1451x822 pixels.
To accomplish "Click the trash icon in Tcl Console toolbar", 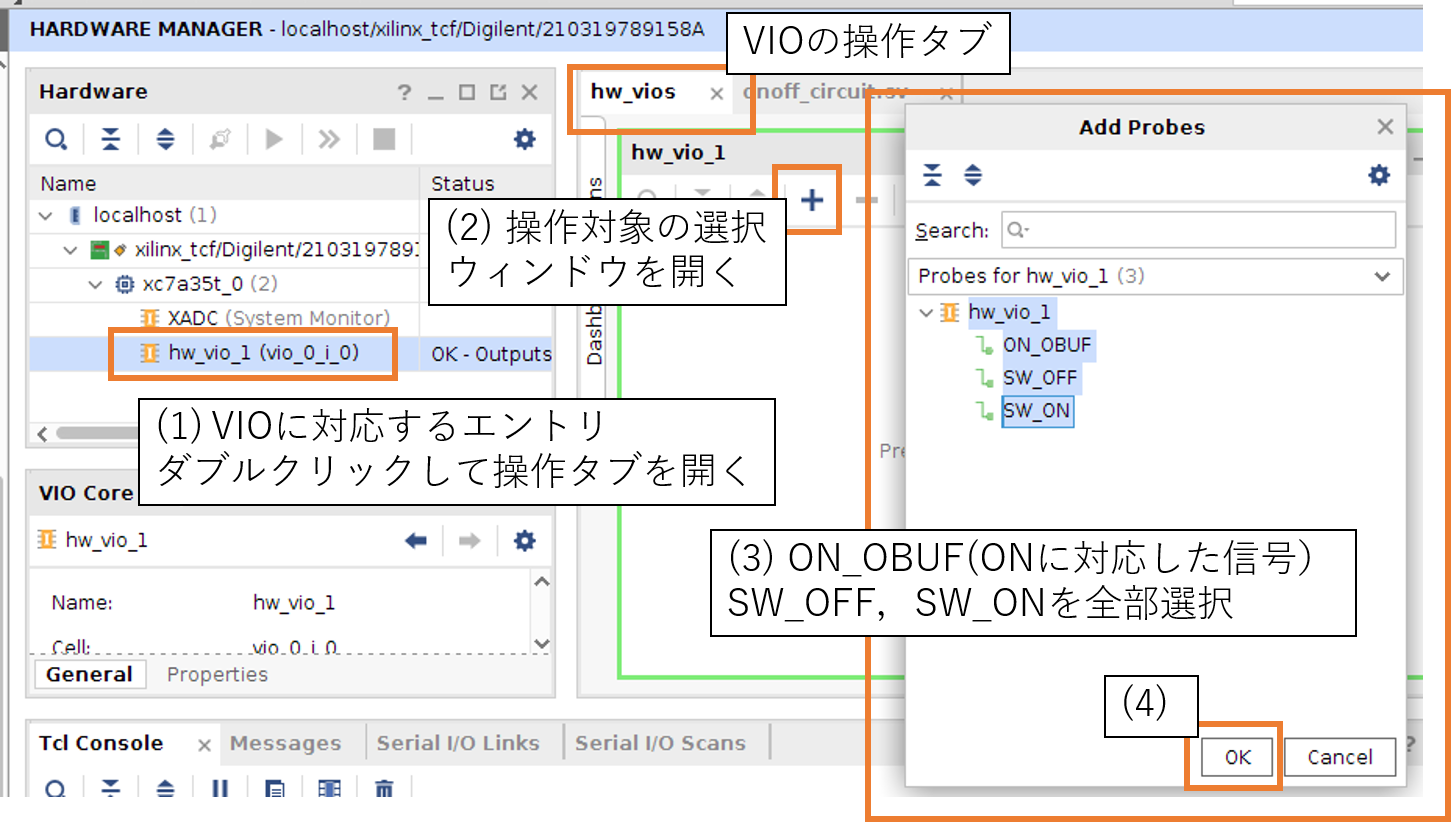I will click(383, 790).
